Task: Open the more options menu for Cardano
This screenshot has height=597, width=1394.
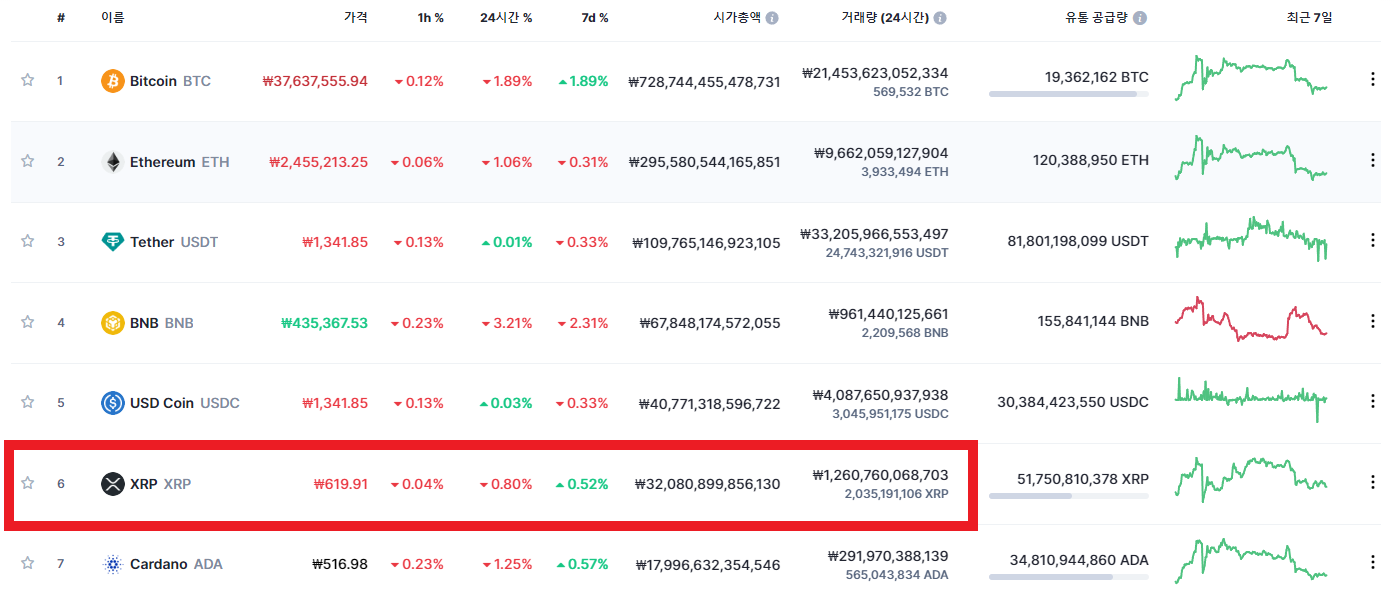Action: point(1372,563)
